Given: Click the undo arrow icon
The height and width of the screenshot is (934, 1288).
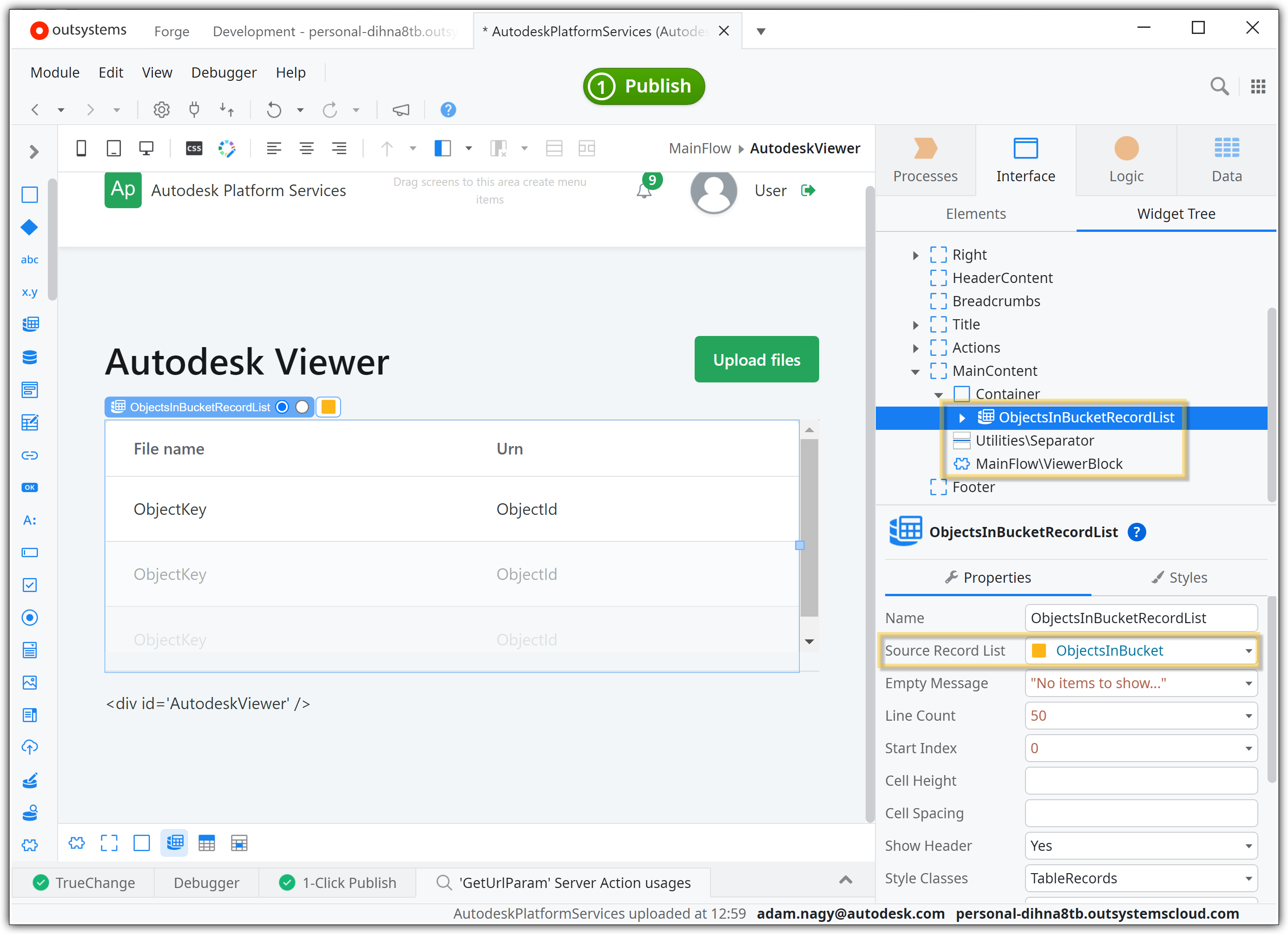Looking at the screenshot, I should click(274, 110).
